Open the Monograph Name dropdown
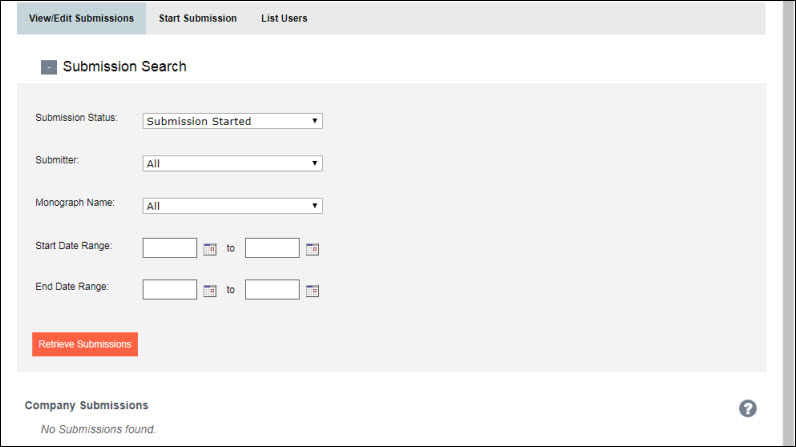Screen dimensions: 796x447 coord(232,206)
